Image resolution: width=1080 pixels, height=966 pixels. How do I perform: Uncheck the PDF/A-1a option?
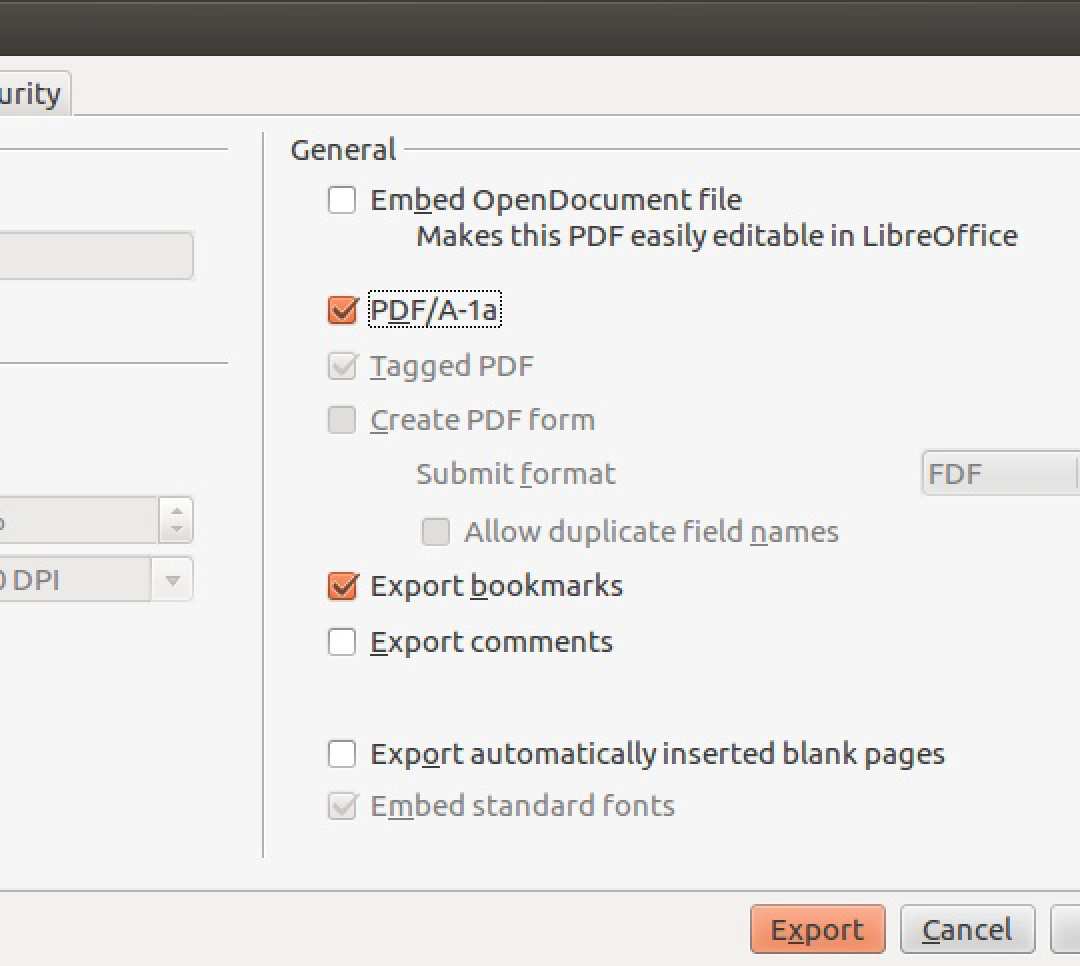343,310
